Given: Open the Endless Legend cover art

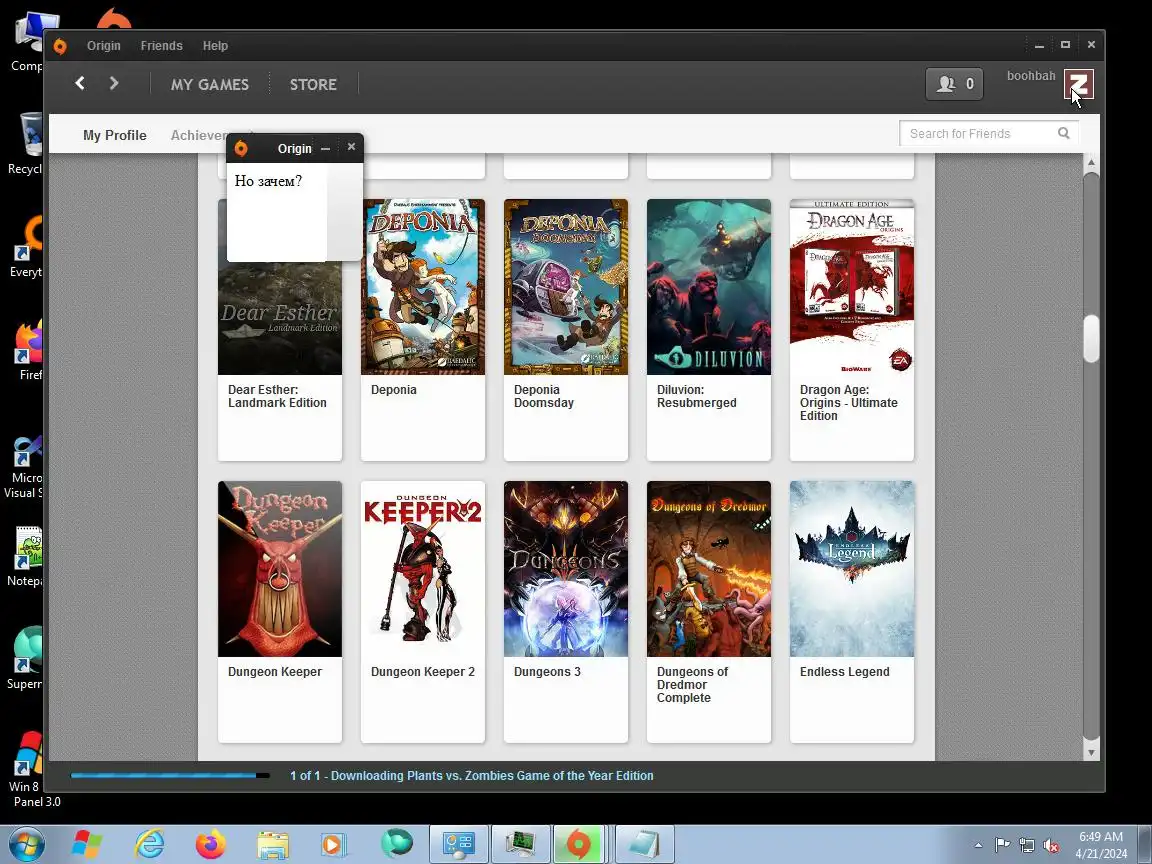Looking at the screenshot, I should point(852,569).
